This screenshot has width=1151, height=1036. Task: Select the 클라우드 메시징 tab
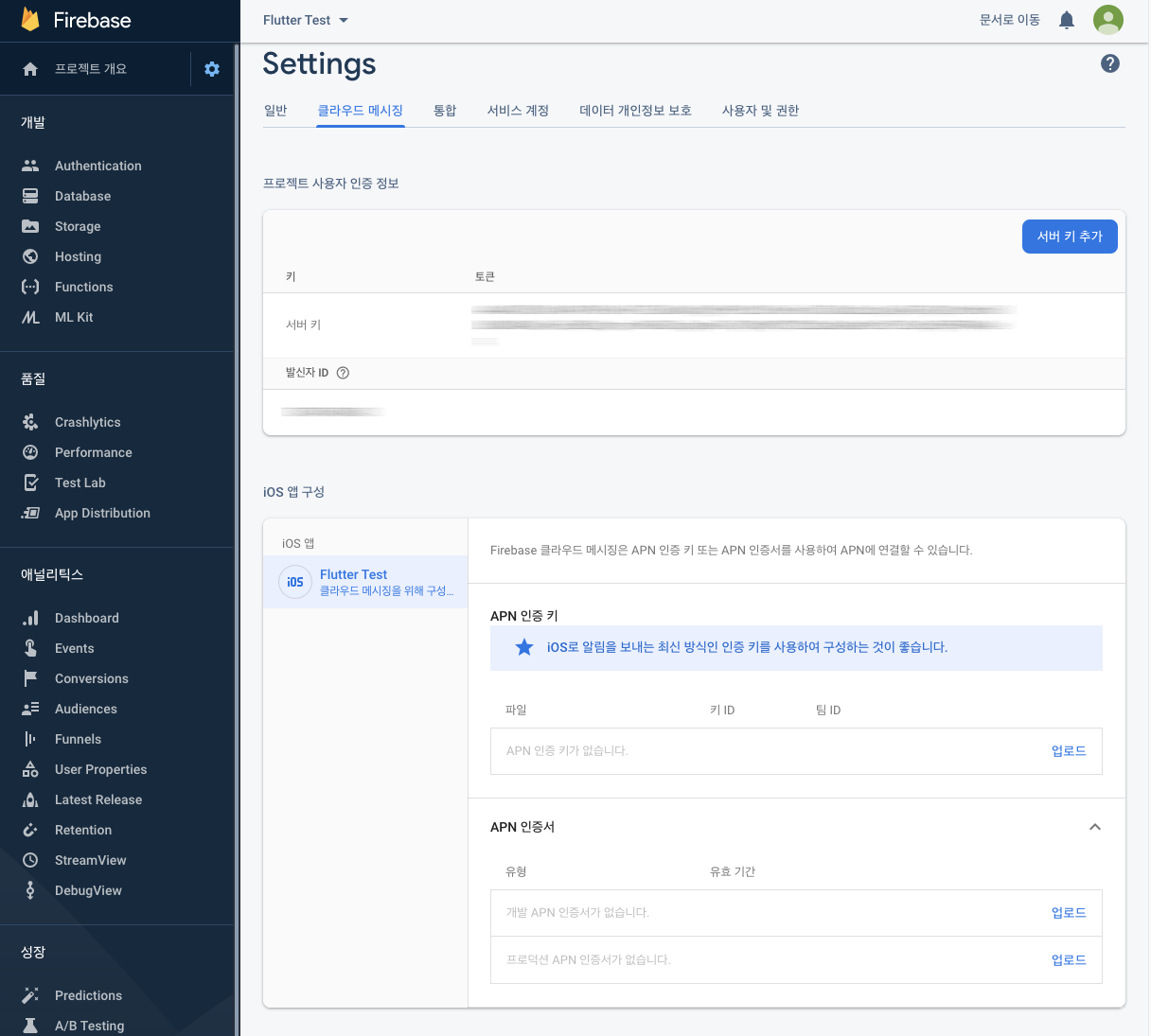[x=361, y=111]
